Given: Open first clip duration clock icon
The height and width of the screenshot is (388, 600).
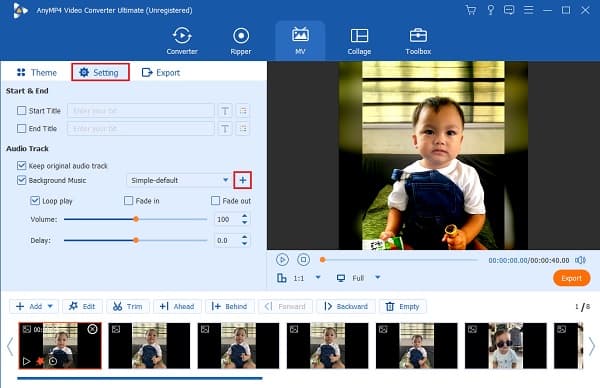Looking at the screenshot, I should (x=53, y=361).
